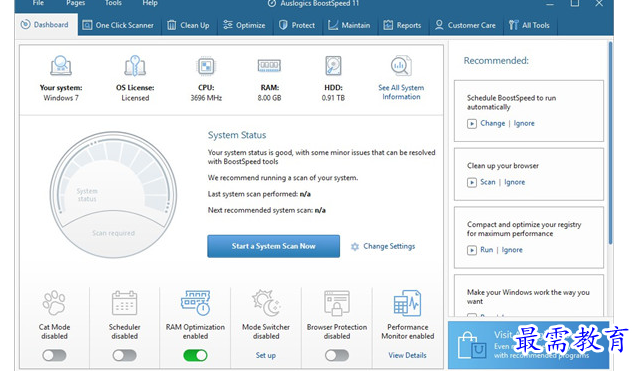Click the Customer Care person icon
The width and height of the screenshot is (637, 371).
(439, 25)
